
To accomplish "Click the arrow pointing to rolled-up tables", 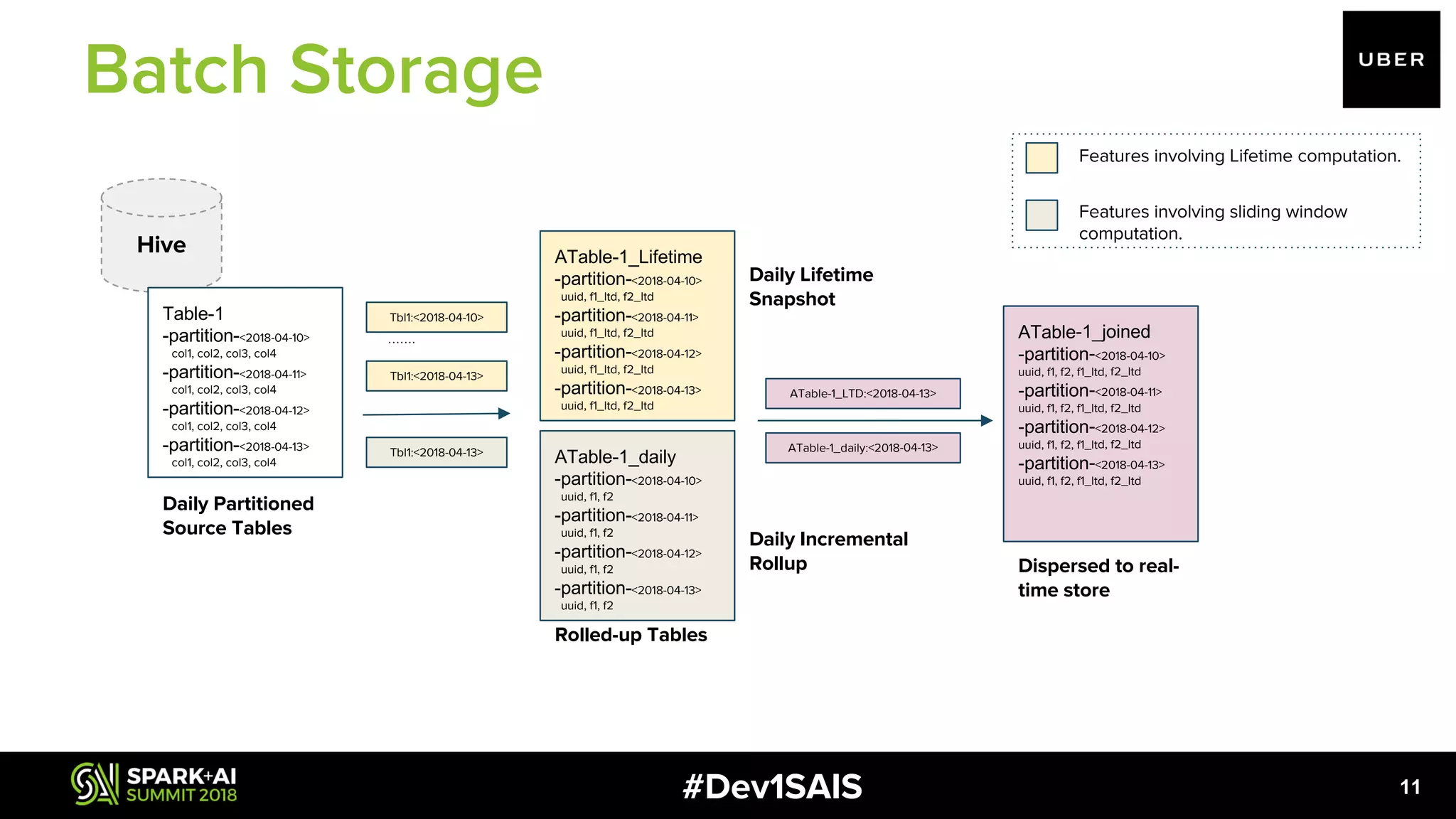I will coord(436,414).
